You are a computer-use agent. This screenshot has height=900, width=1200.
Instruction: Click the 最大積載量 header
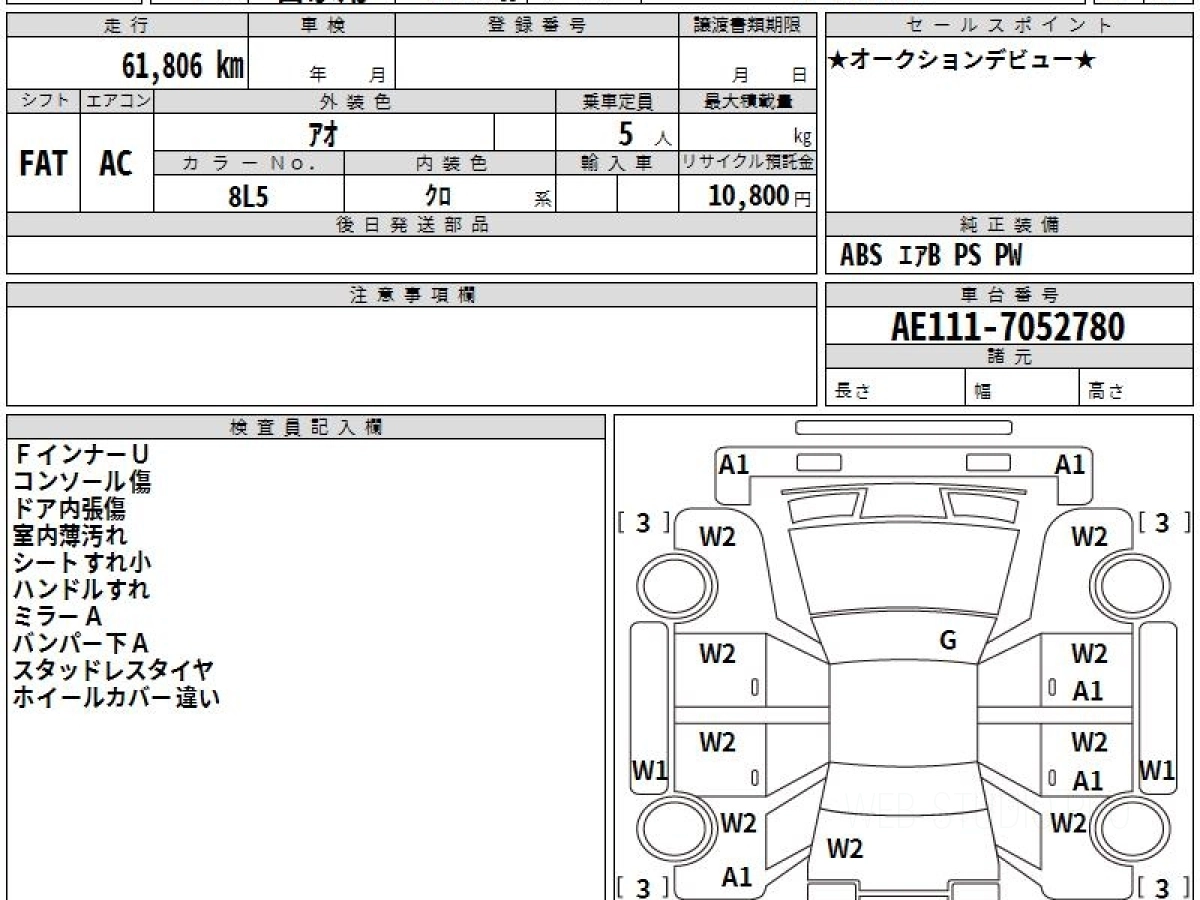point(748,101)
